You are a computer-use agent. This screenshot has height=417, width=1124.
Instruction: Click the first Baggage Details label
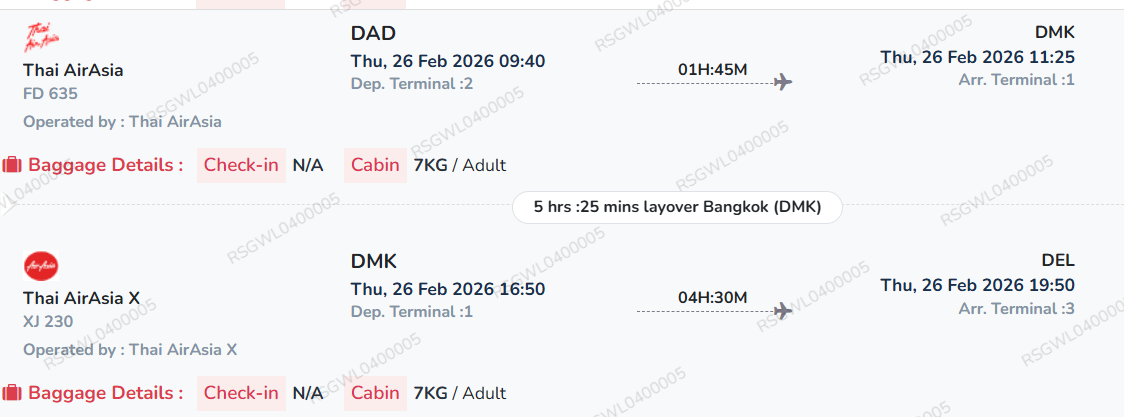click(105, 165)
